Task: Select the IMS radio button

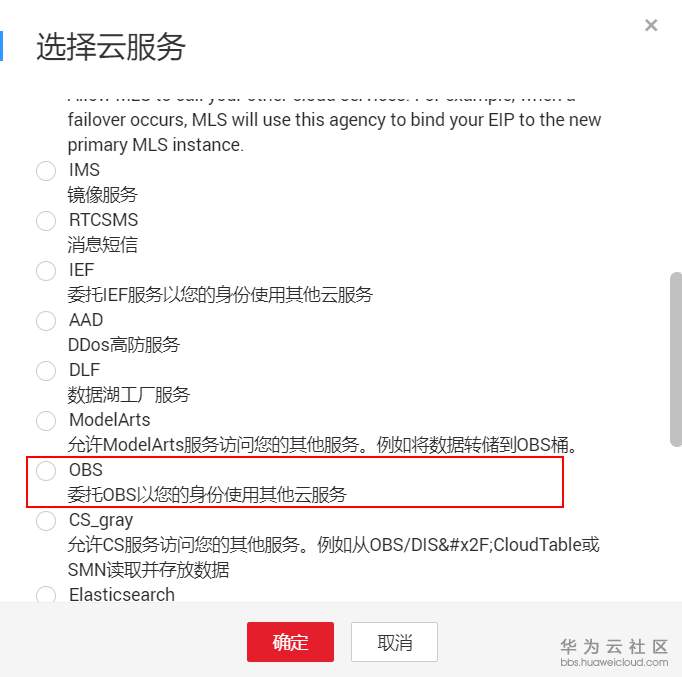Action: point(46,171)
